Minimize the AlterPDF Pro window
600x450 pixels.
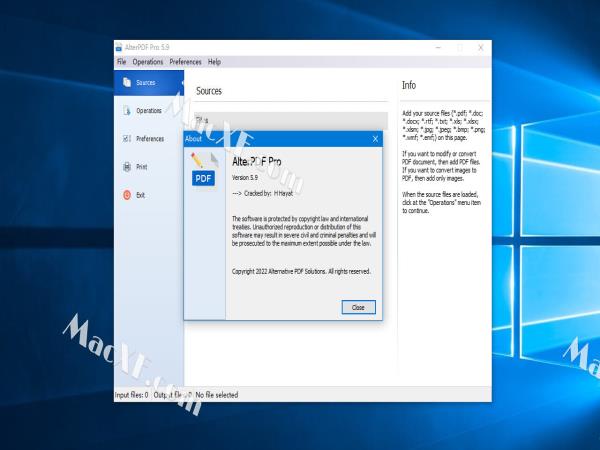coord(439,47)
